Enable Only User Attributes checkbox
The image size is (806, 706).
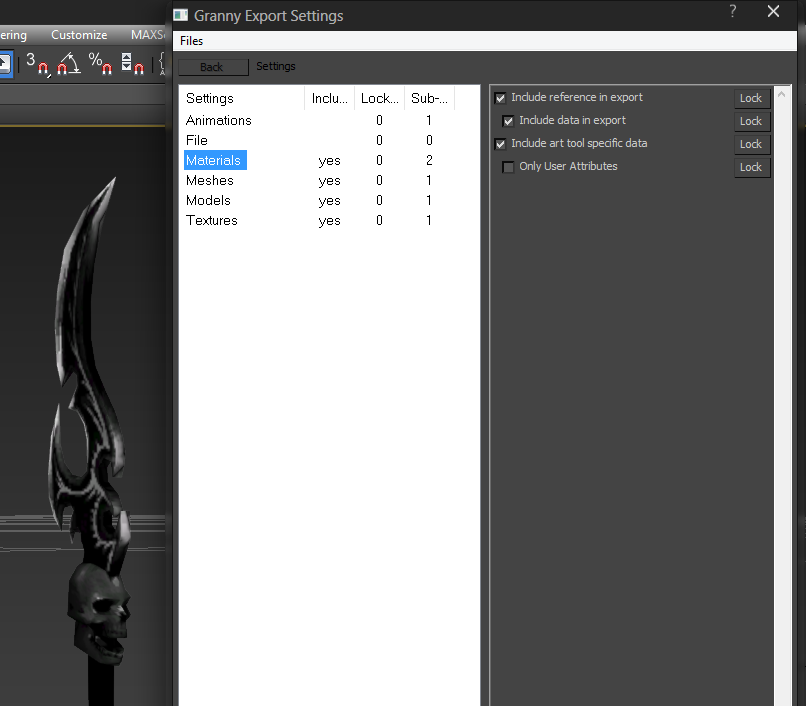508,167
